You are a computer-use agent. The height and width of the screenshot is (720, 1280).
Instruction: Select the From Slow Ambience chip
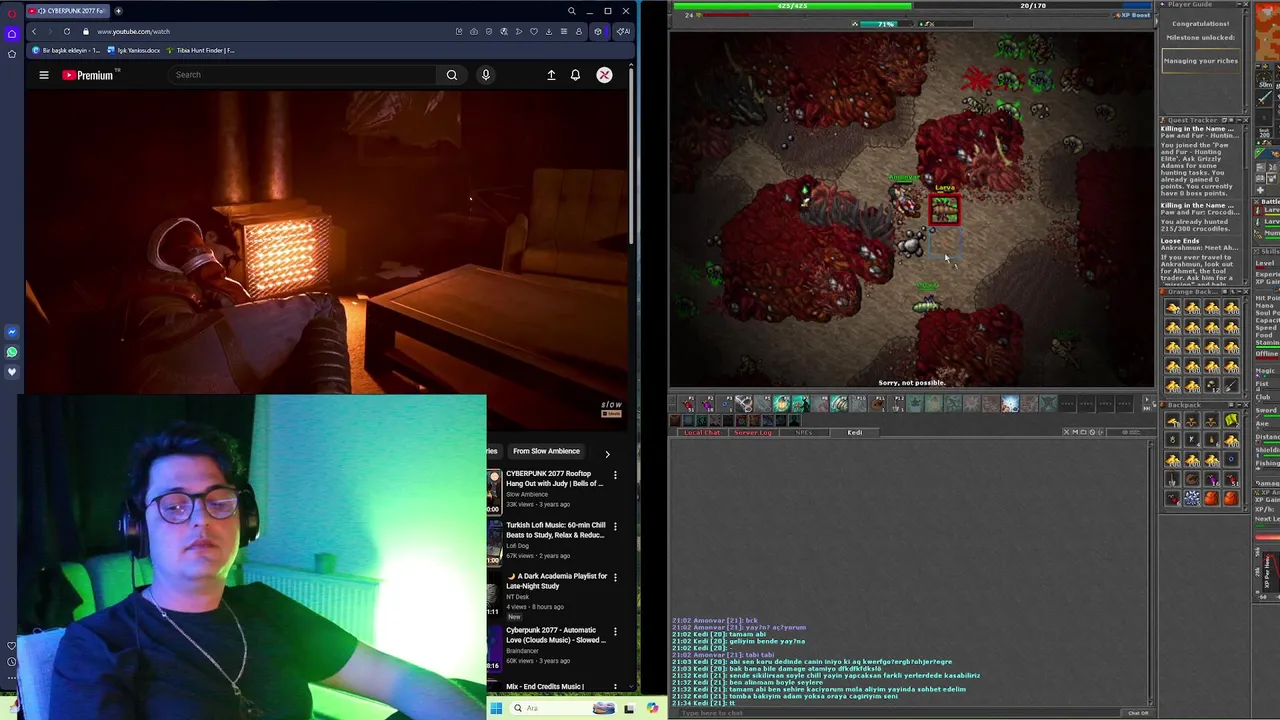pos(546,451)
